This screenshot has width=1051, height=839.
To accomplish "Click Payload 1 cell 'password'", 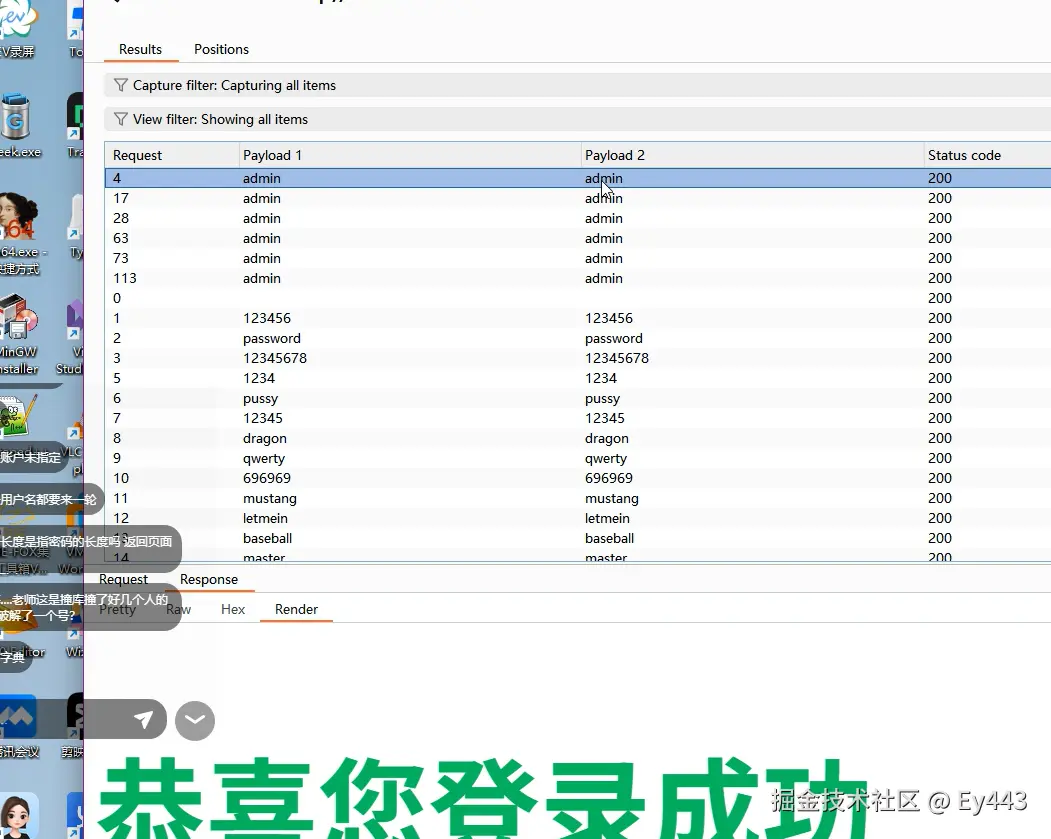I will tap(271, 338).
